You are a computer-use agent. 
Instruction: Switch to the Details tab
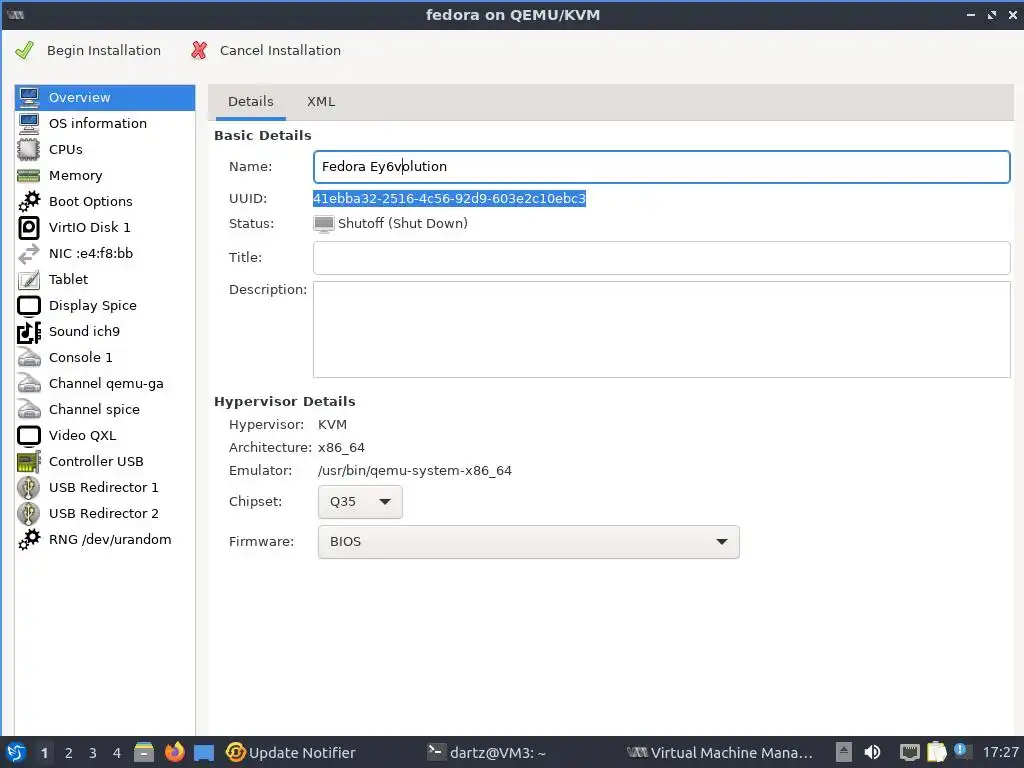point(251,101)
